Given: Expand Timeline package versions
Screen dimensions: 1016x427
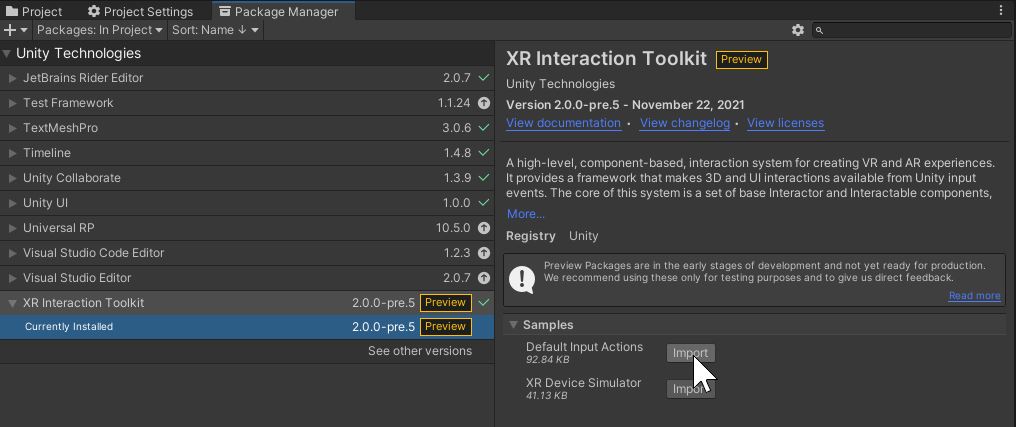Looking at the screenshot, I should 12,153.
